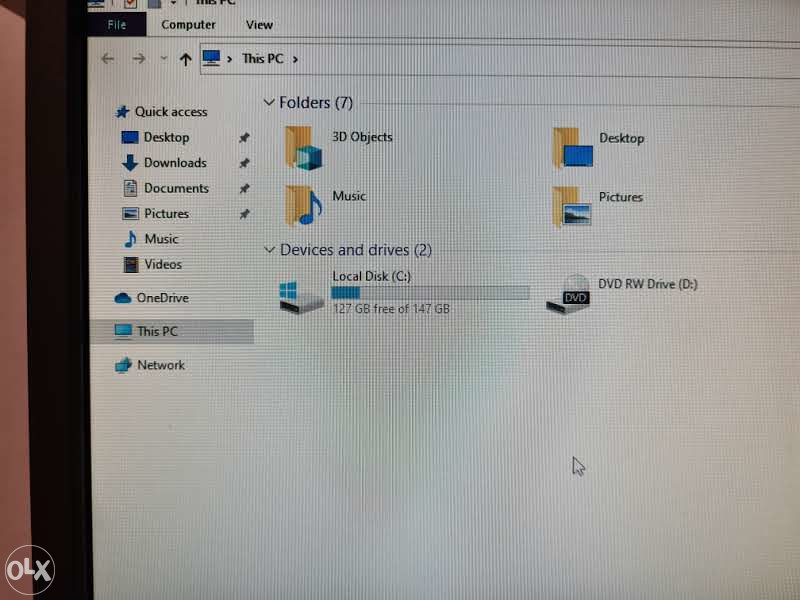Click the Music note icon in sidebar
Viewport: 800px width, 600px height.
(131, 239)
